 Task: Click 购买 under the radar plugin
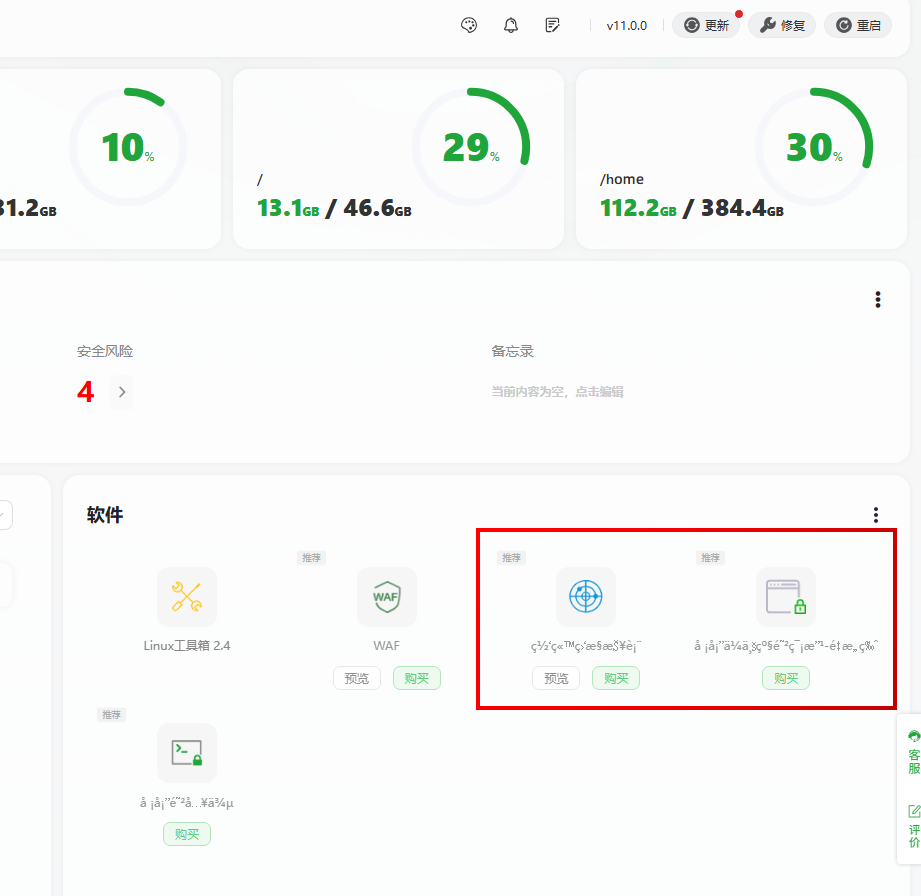point(616,679)
